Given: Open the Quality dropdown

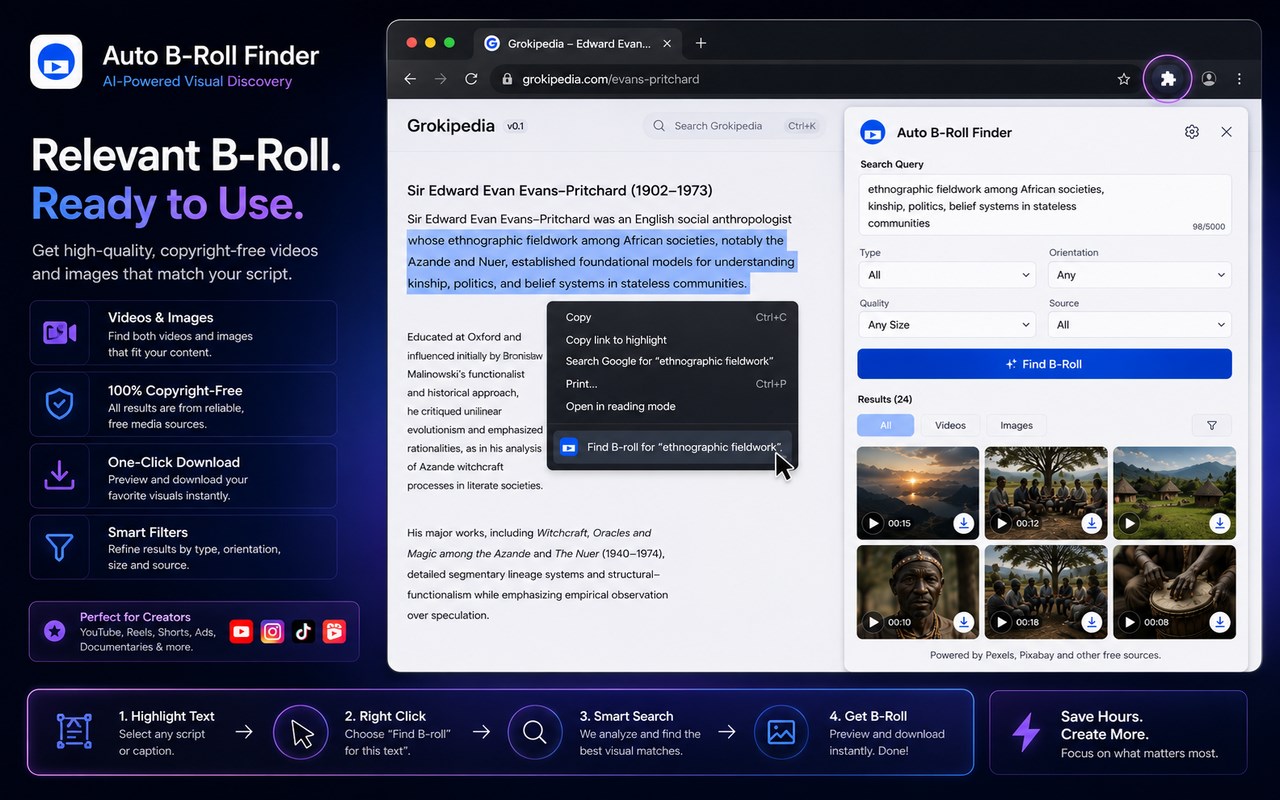Looking at the screenshot, I should [x=945, y=325].
